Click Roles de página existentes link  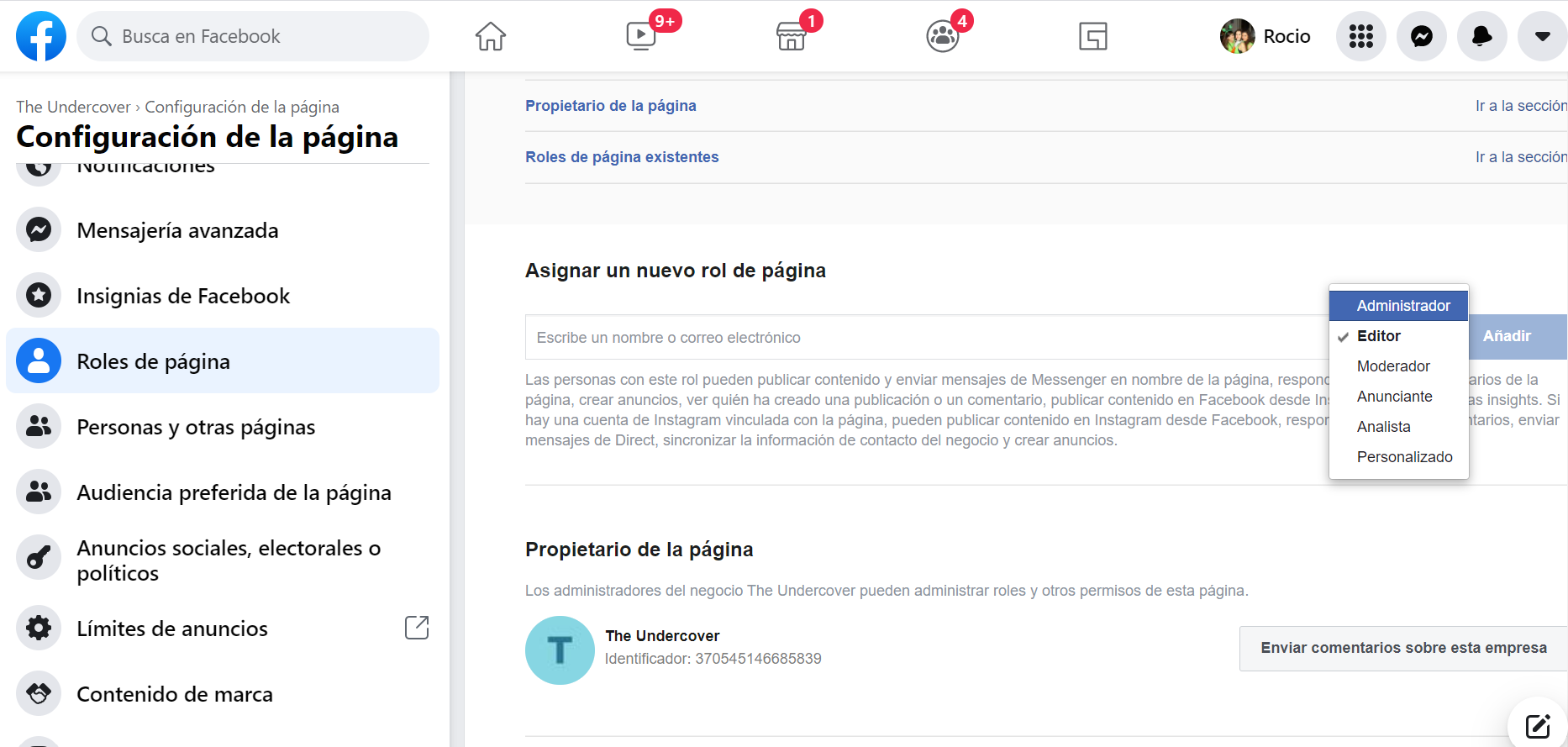pyautogui.click(x=622, y=157)
